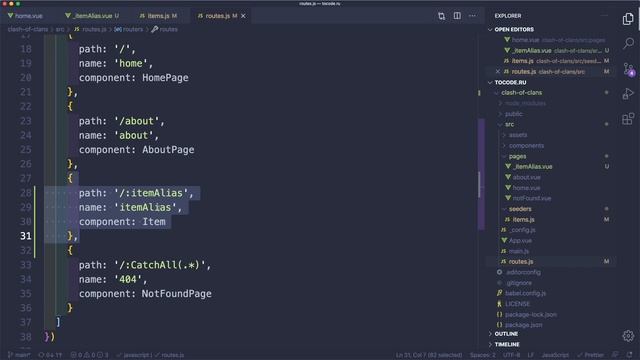The width and height of the screenshot is (640, 360).
Task: Open notFound.vue in file tree
Action: click(x=531, y=198)
